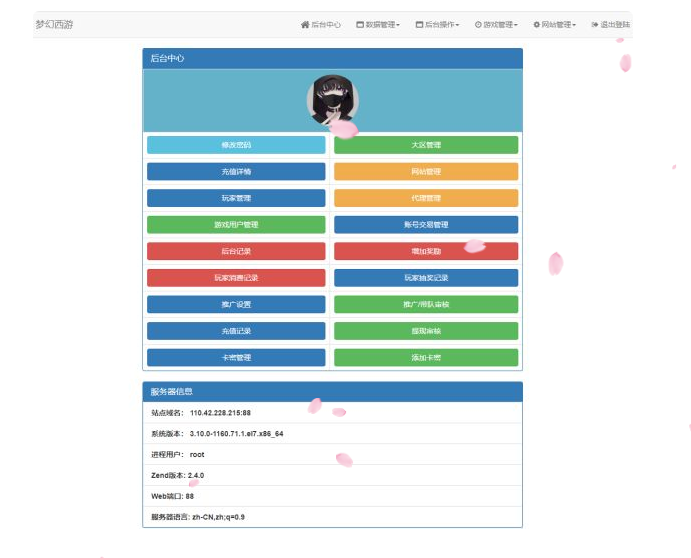This screenshot has width=691, height=558.
Task: Click the green 添加卡密 button
Action: click(426, 357)
